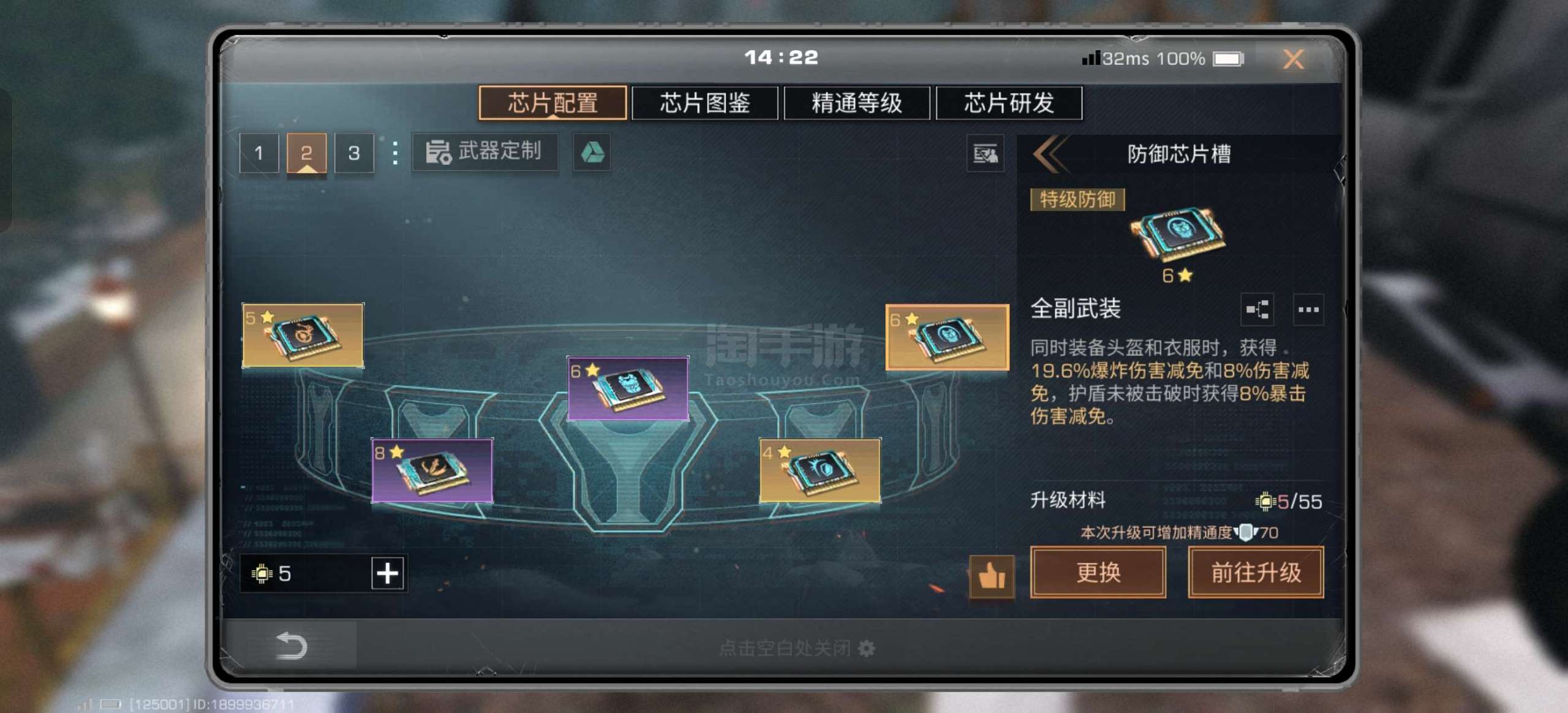
Task: Switch to the 芯片图鉴 tab
Action: [704, 103]
